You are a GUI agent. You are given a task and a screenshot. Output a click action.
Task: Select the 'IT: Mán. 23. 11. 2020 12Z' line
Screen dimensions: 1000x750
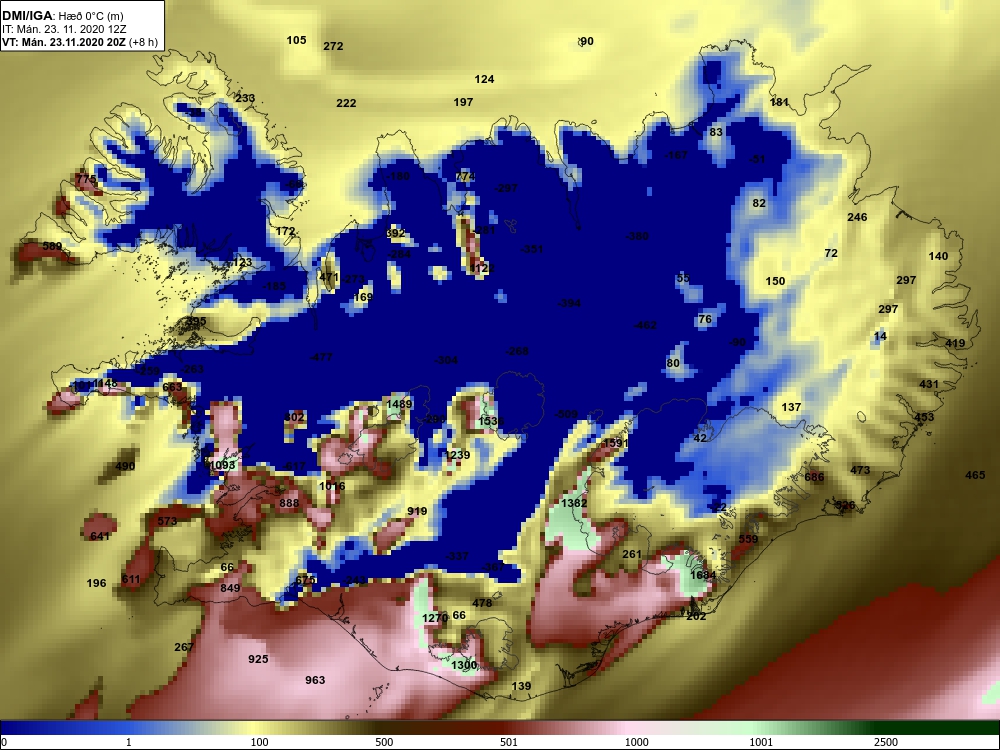click(x=55, y=29)
